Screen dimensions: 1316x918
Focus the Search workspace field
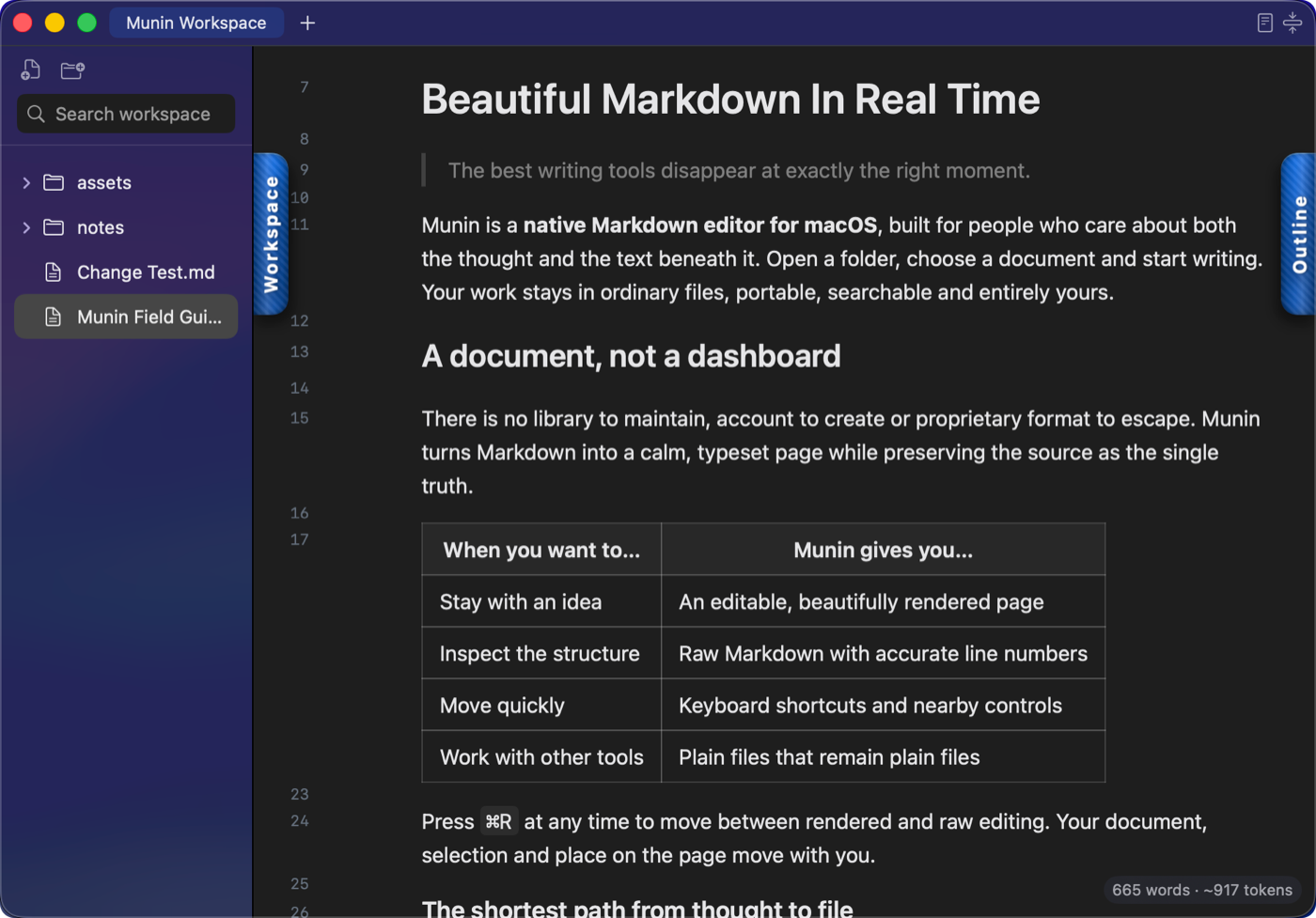[126, 114]
